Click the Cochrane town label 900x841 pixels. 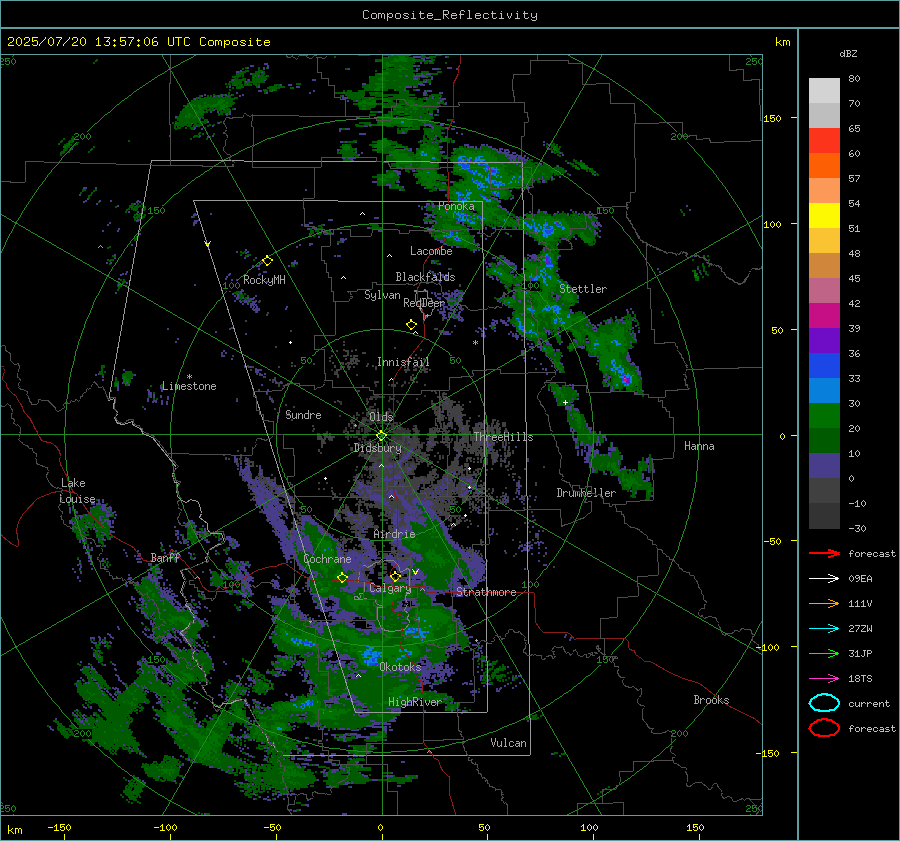(x=327, y=559)
